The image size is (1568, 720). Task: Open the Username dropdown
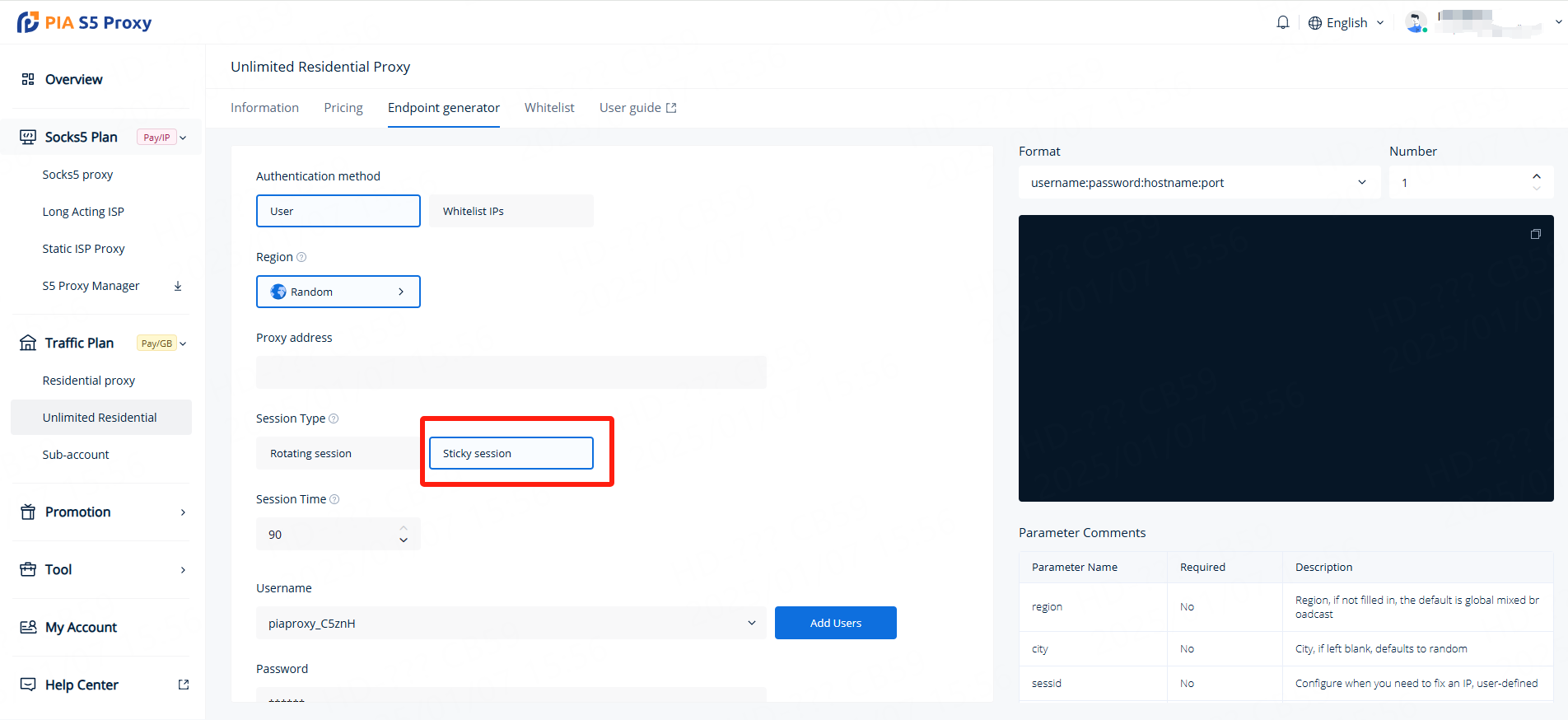point(511,624)
